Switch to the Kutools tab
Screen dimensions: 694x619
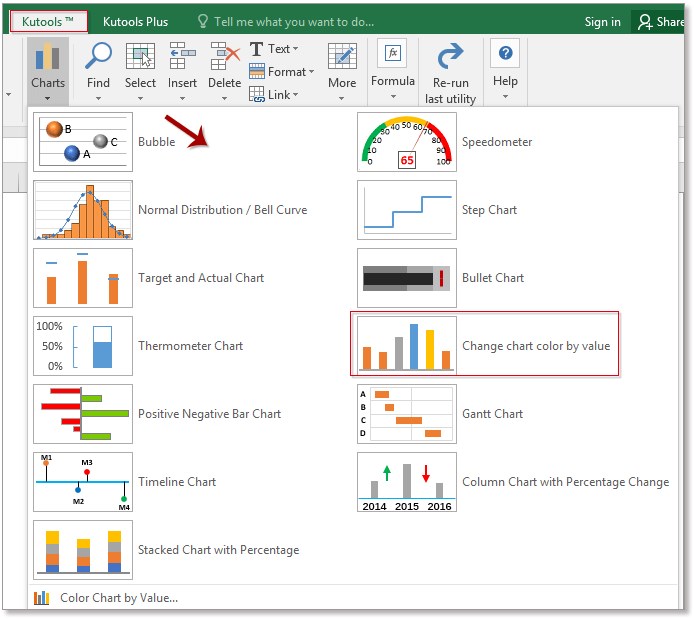pyautogui.click(x=48, y=21)
